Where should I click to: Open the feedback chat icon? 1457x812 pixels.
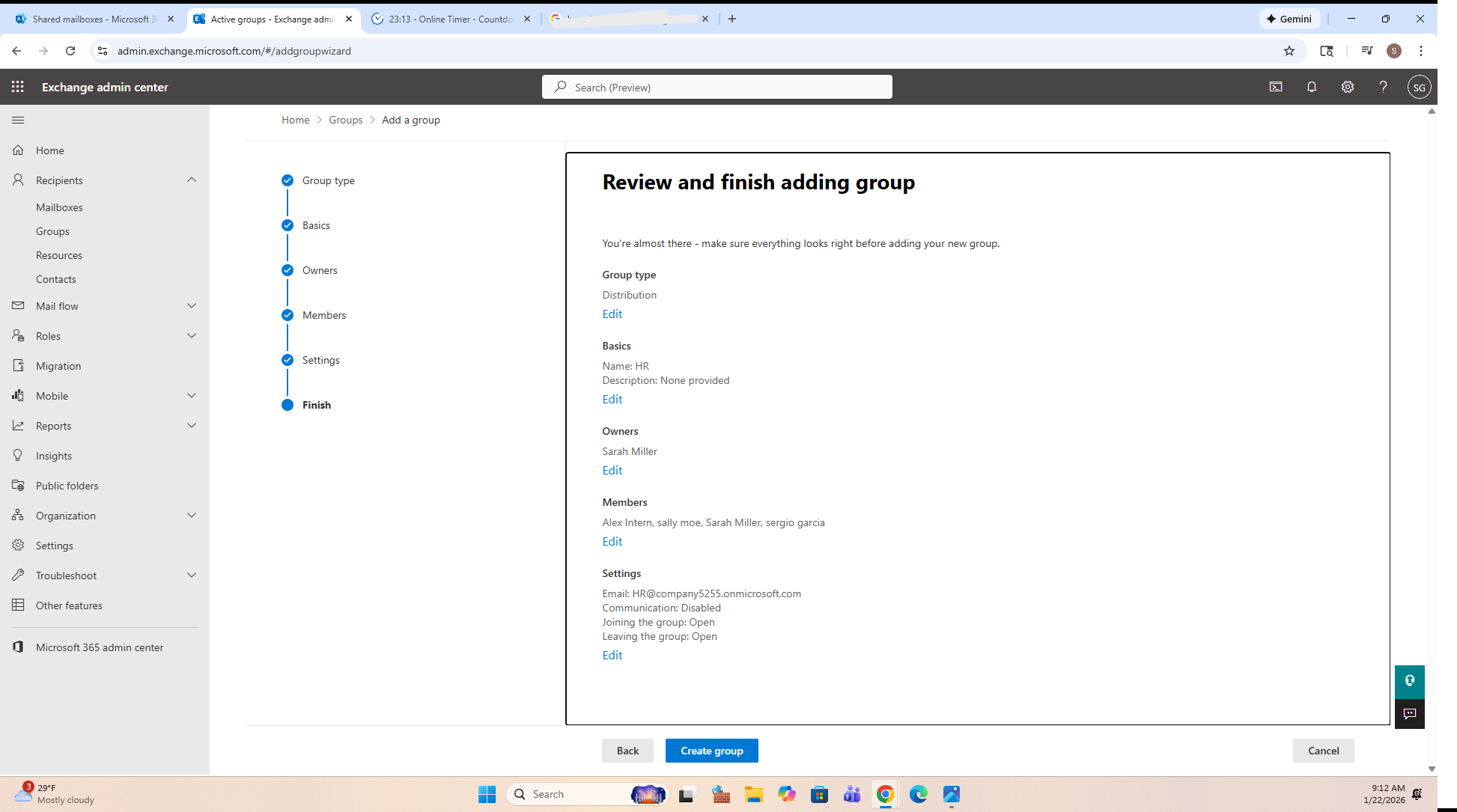coord(1409,713)
